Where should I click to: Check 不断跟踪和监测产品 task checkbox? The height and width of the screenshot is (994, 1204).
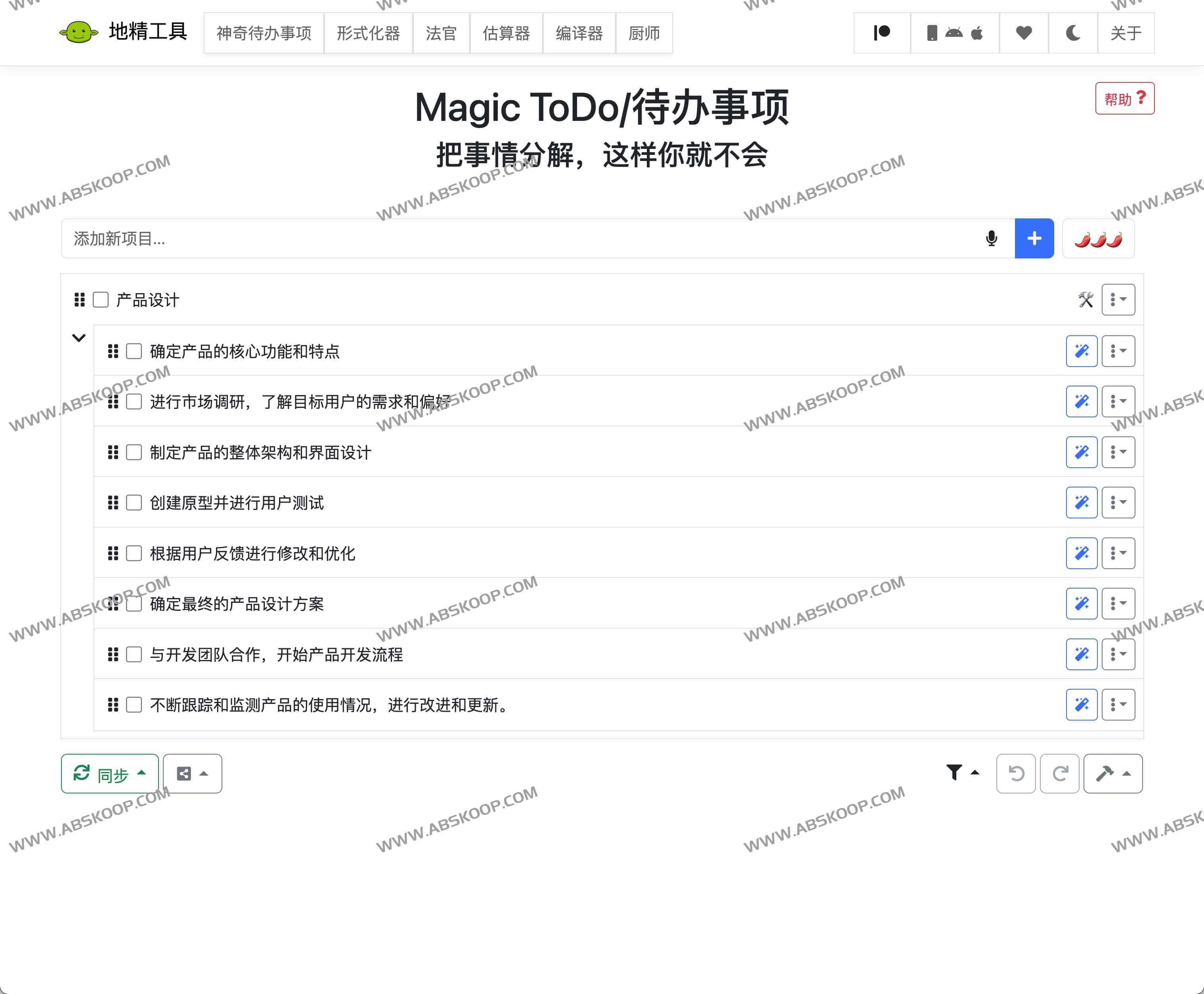coord(134,705)
